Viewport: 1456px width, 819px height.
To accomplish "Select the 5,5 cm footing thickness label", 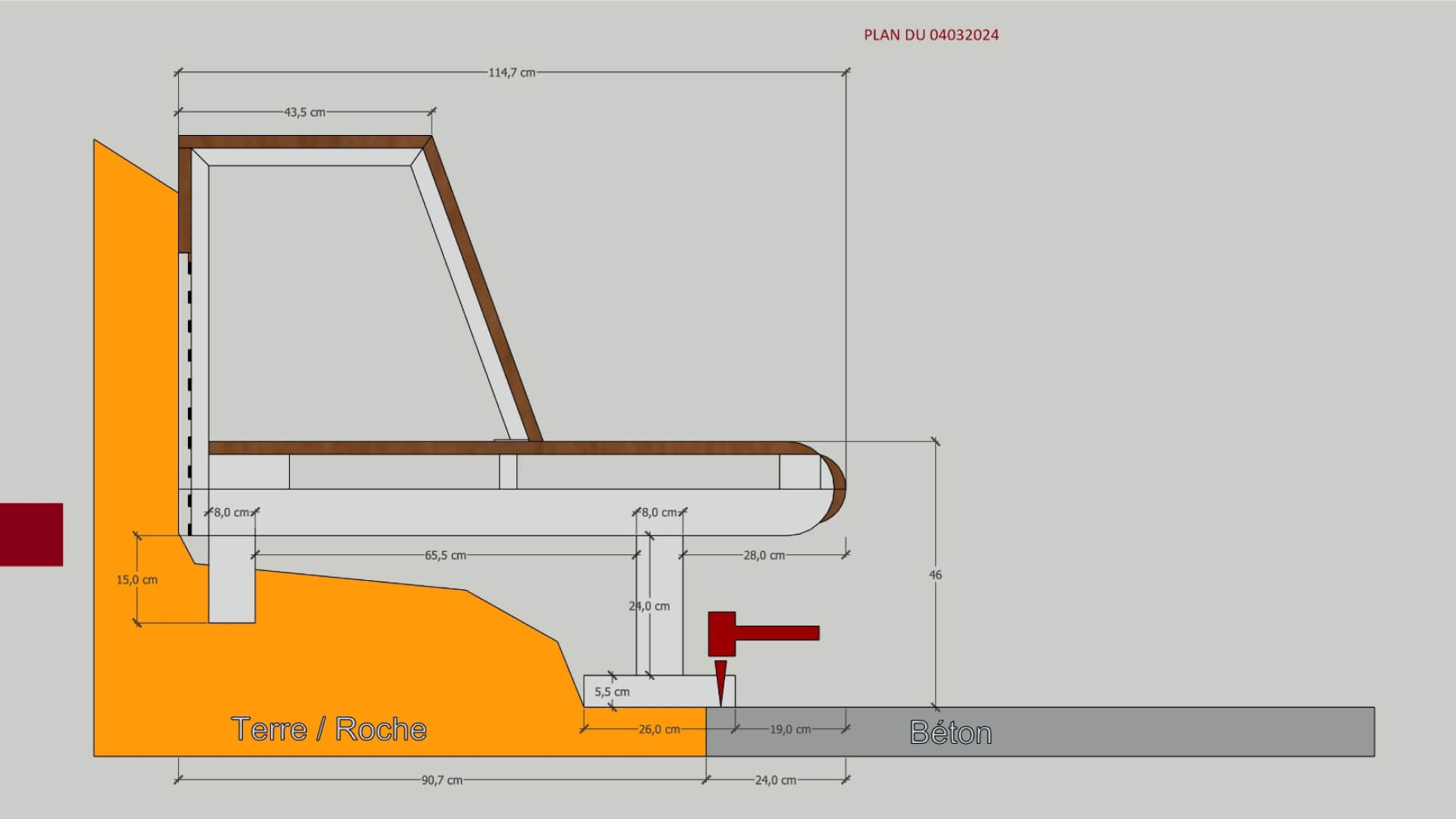I will pos(612,692).
